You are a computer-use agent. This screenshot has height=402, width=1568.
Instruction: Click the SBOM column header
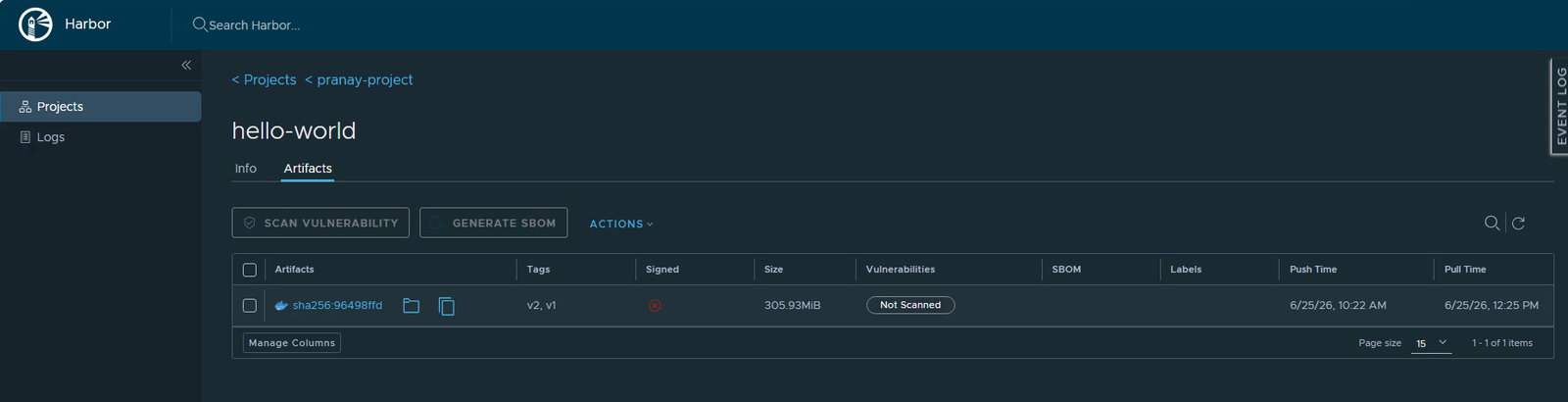coord(1066,270)
